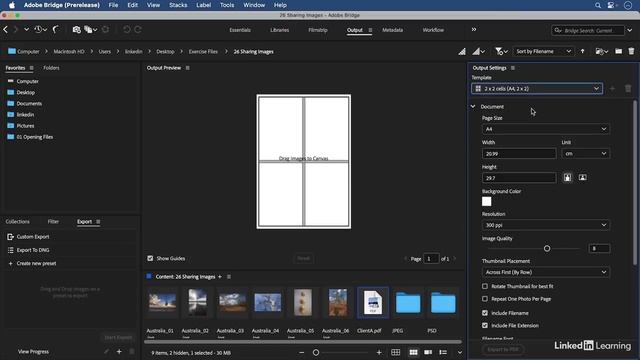Select Pictures in Favorites
This screenshot has width=640, height=360.
(25, 126)
